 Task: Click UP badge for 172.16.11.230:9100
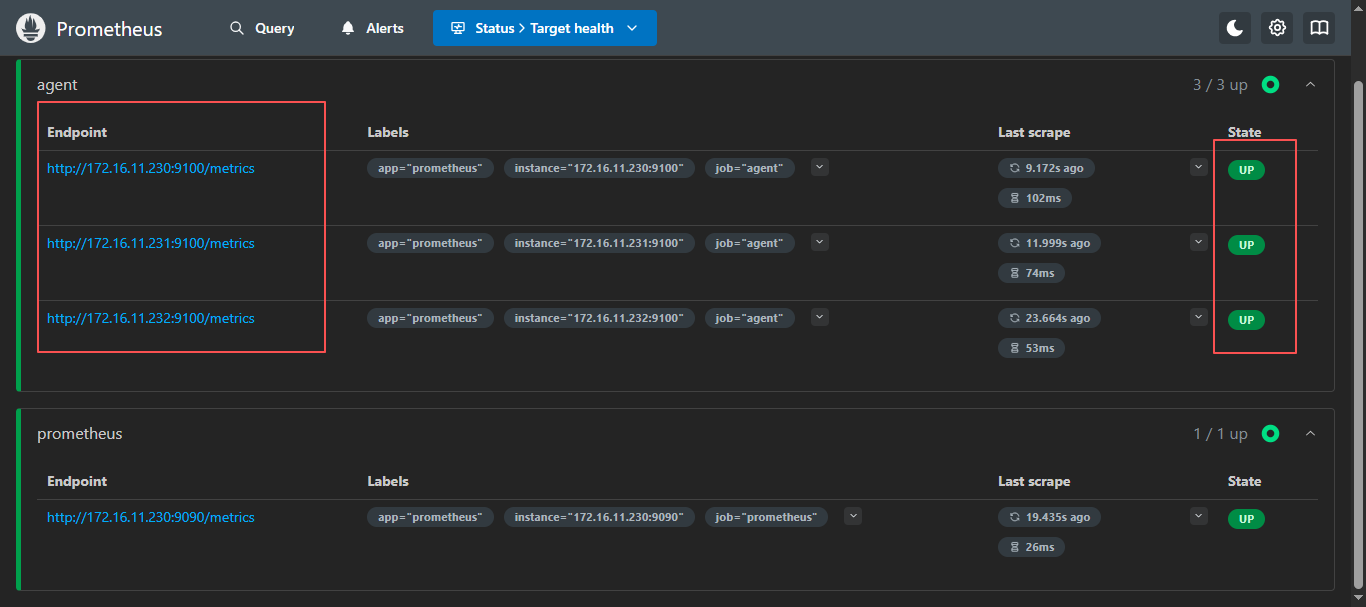pyautogui.click(x=1246, y=170)
